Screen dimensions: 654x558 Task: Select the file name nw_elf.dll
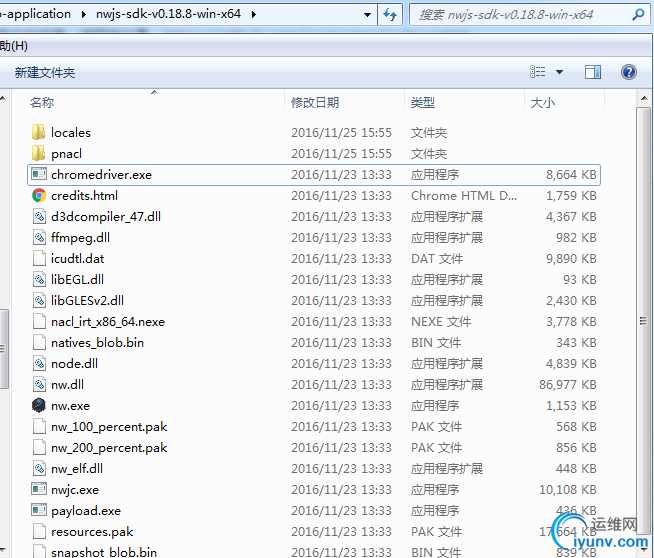click(77, 469)
